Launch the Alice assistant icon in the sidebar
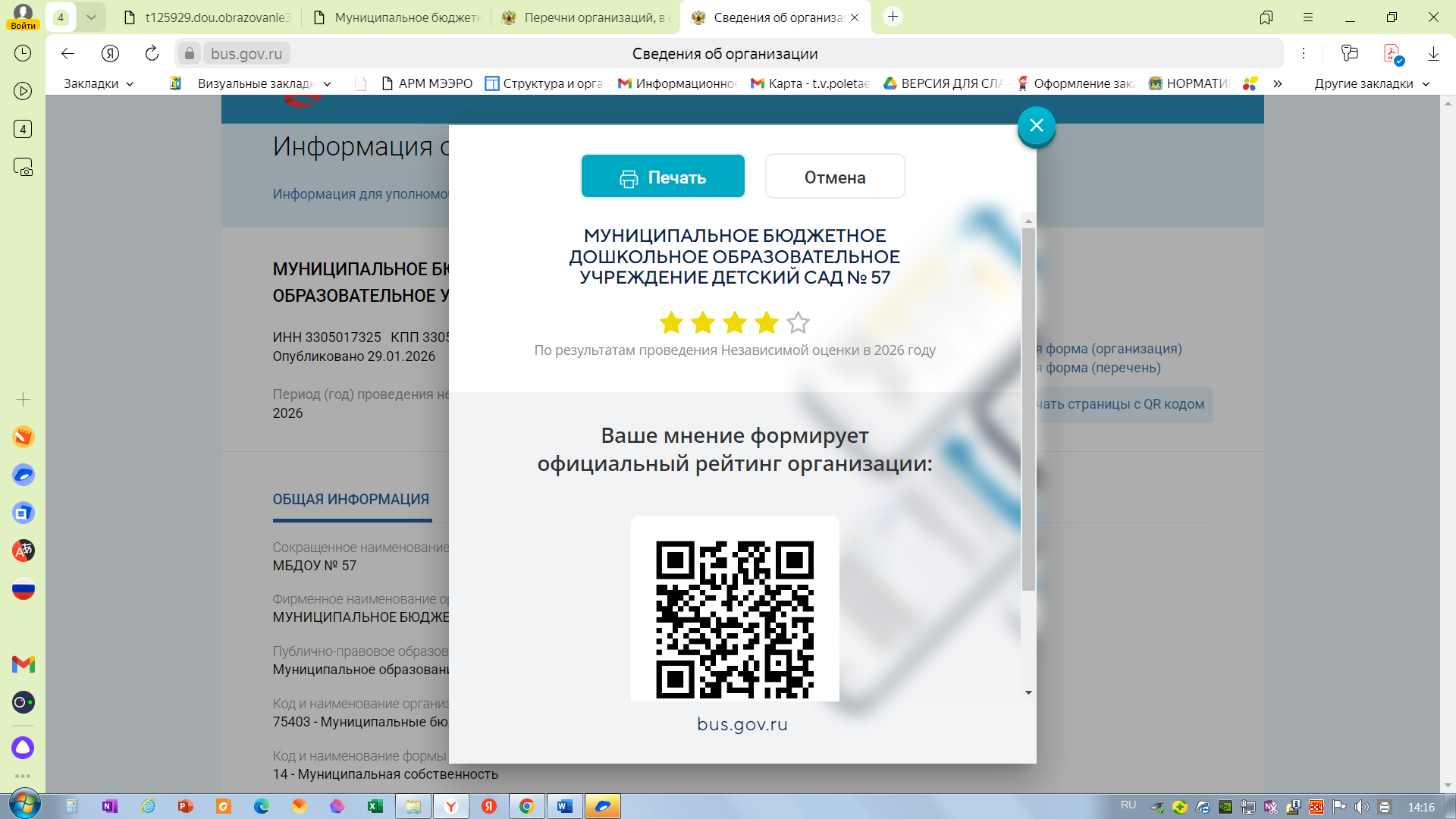1456x819 pixels. [x=23, y=748]
